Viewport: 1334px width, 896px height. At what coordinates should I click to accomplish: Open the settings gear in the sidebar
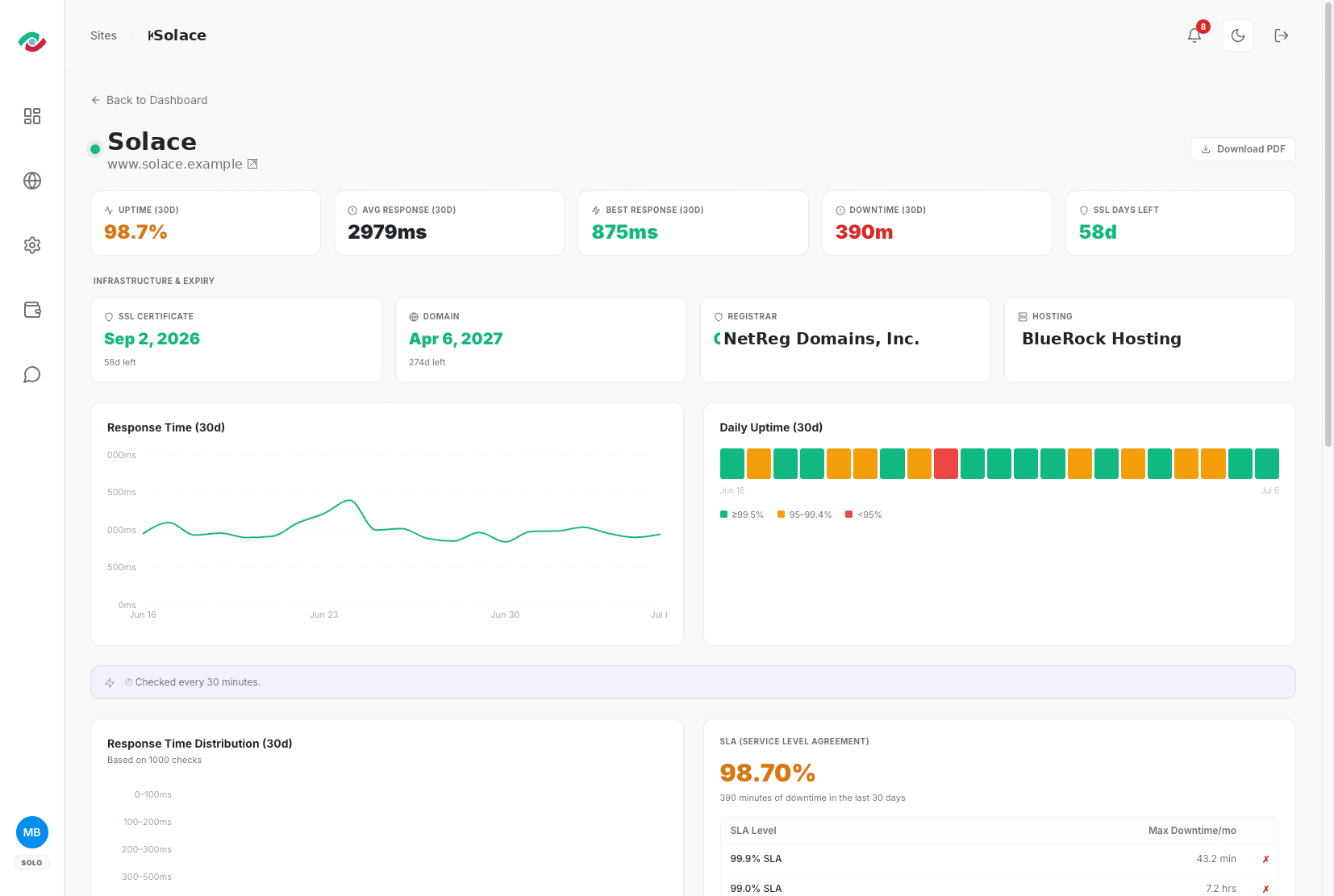32,245
